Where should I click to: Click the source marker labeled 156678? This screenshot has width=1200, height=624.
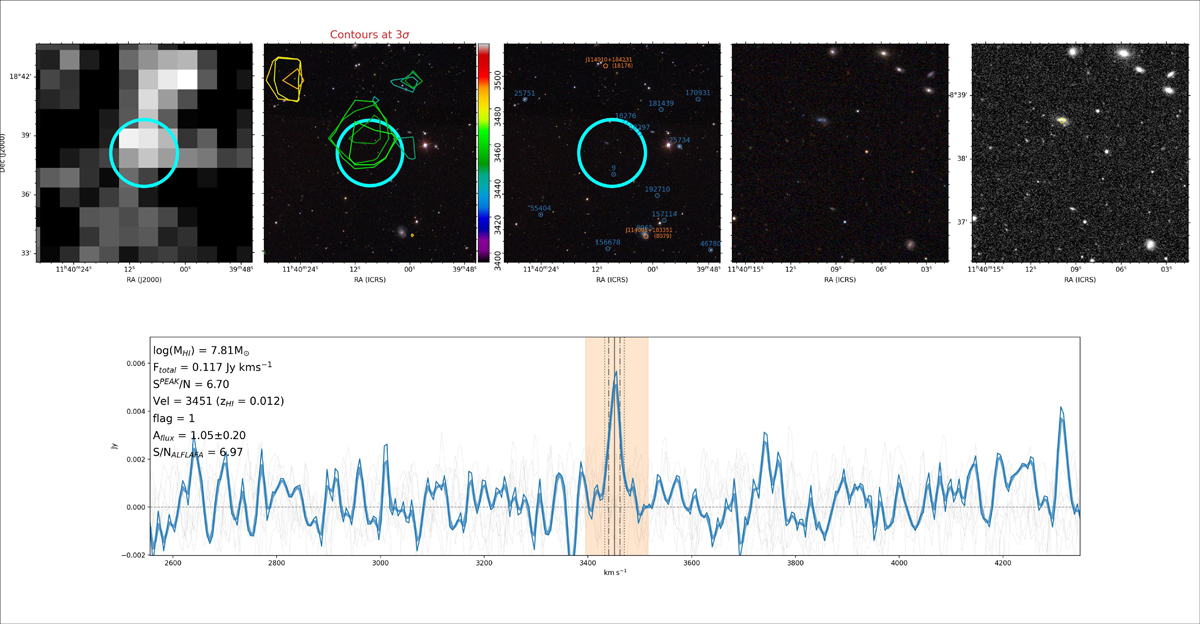607,249
